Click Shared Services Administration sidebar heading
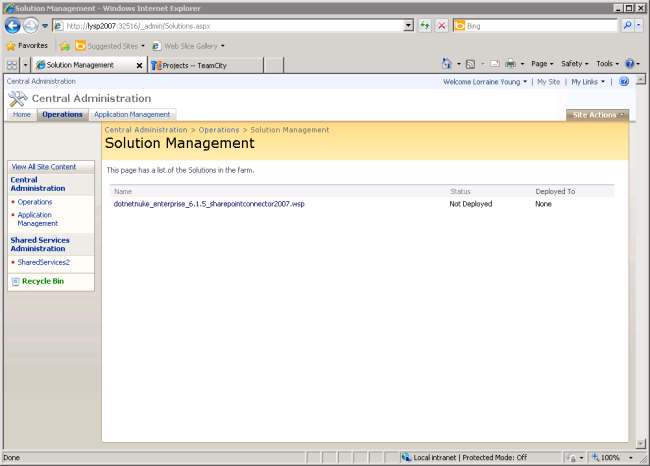 coord(40,244)
